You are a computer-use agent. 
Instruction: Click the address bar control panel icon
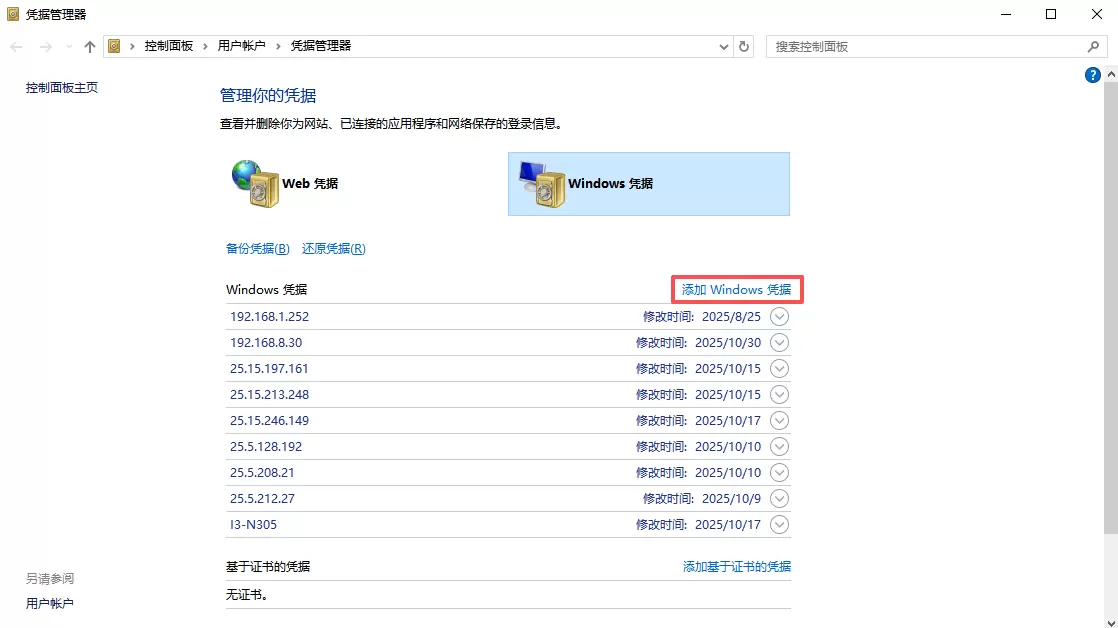pyautogui.click(x=115, y=46)
